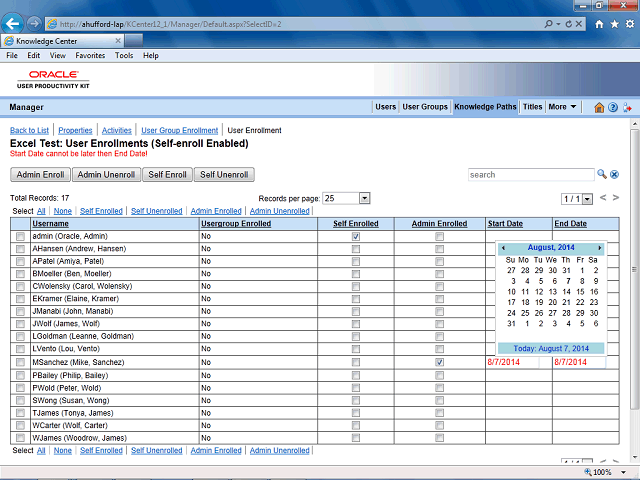
Task: Click the browser forward arrow button
Action: coord(34,24)
